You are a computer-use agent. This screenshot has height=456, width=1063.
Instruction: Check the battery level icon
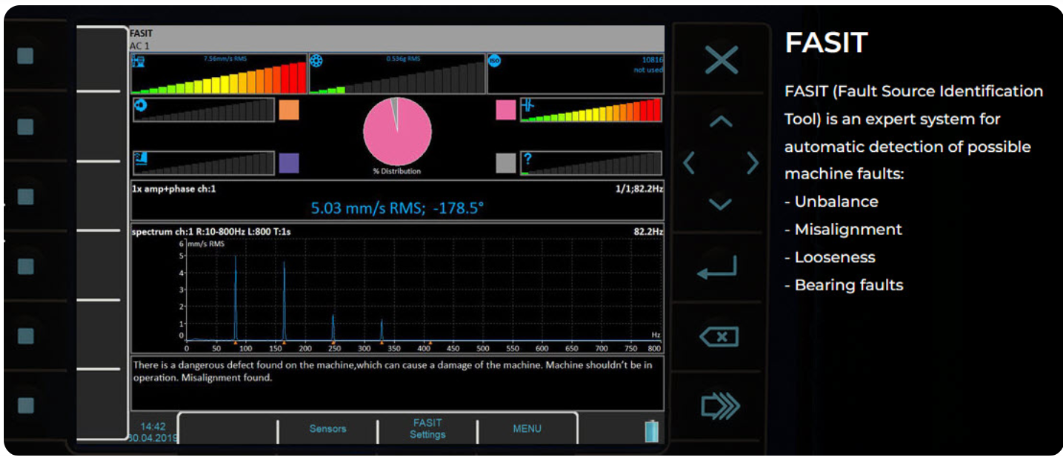coord(651,431)
